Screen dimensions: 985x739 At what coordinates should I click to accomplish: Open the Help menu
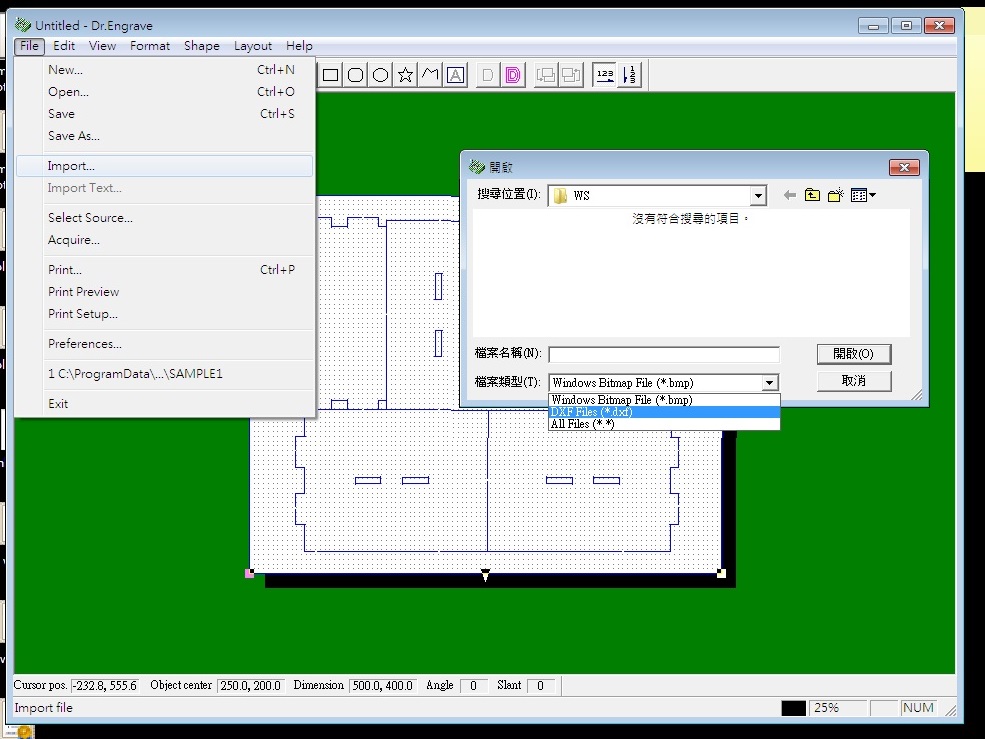point(299,46)
